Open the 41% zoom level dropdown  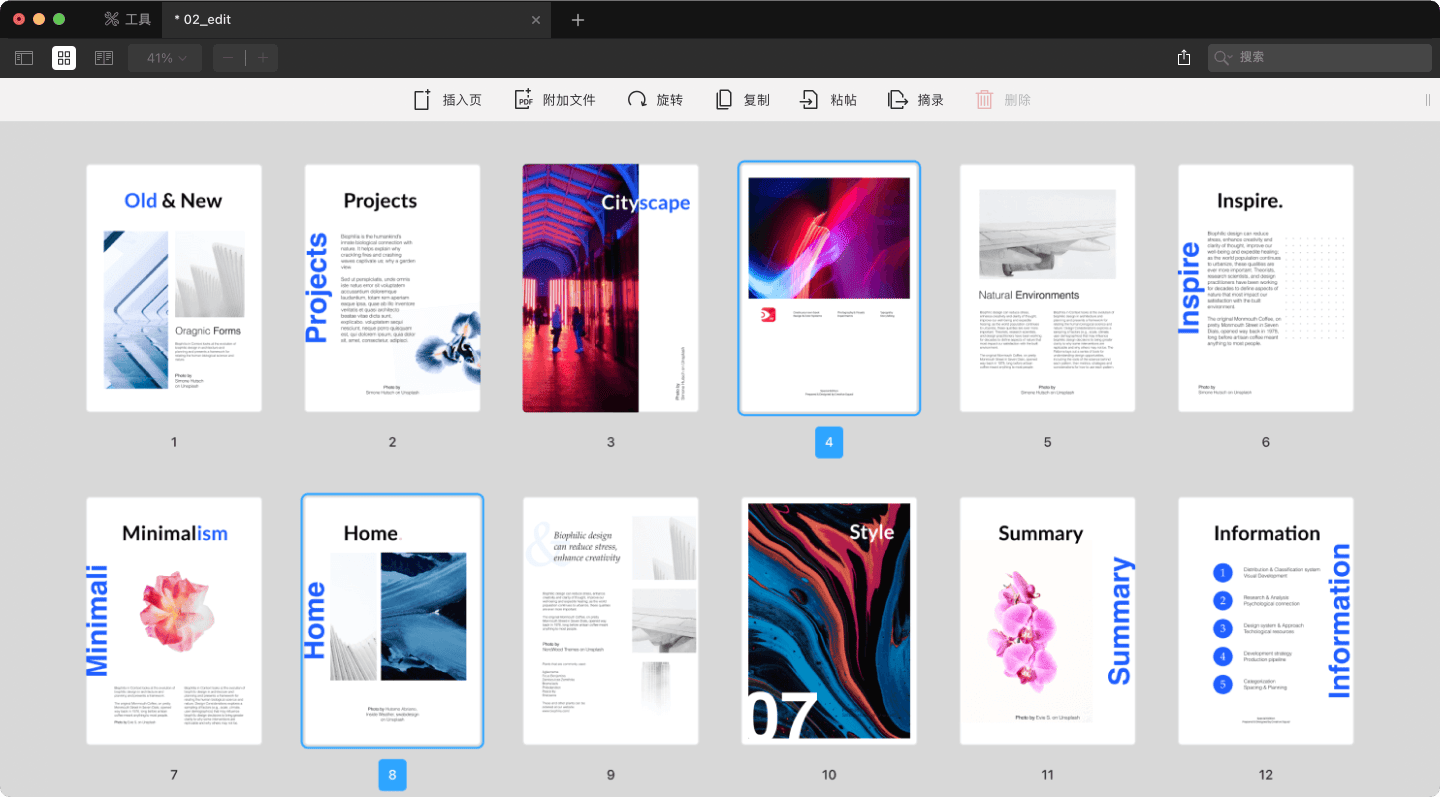coord(166,58)
